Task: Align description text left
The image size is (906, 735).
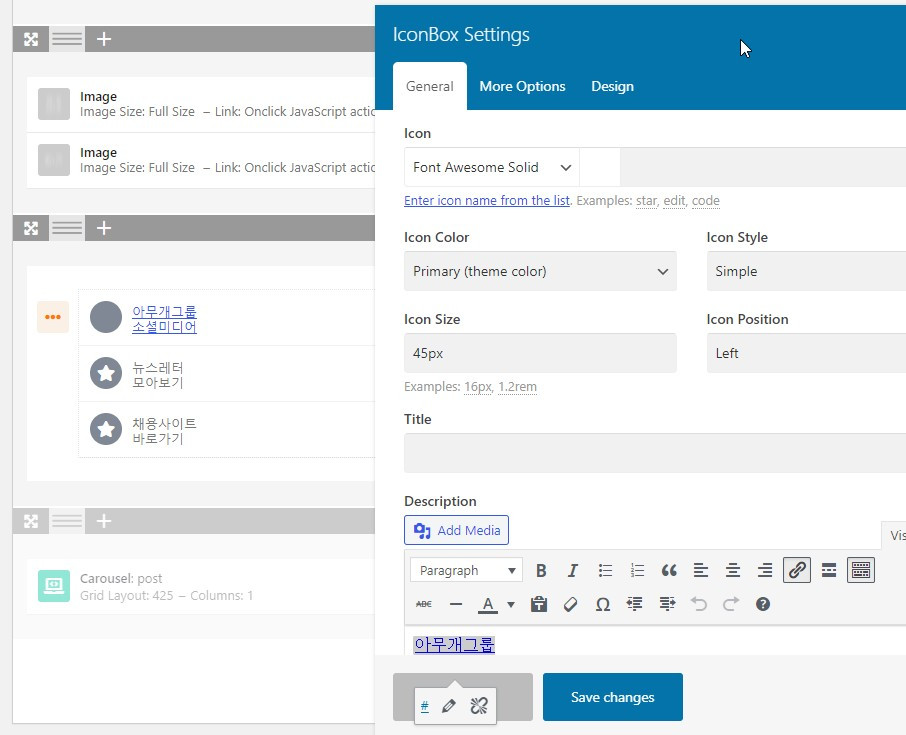Action: click(x=701, y=570)
